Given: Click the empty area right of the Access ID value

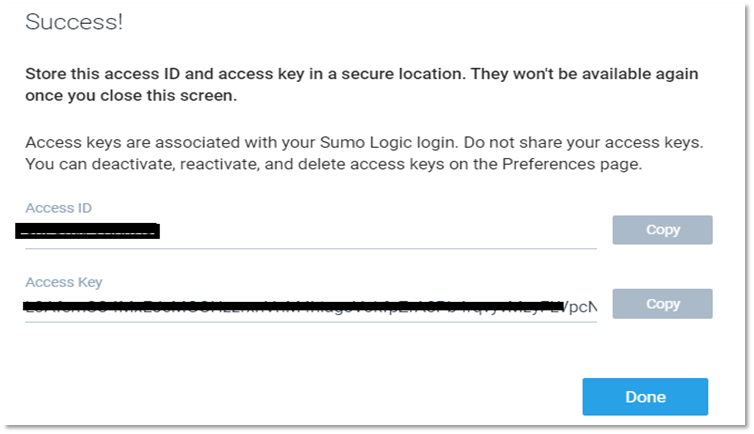Looking at the screenshot, I should [x=378, y=232].
